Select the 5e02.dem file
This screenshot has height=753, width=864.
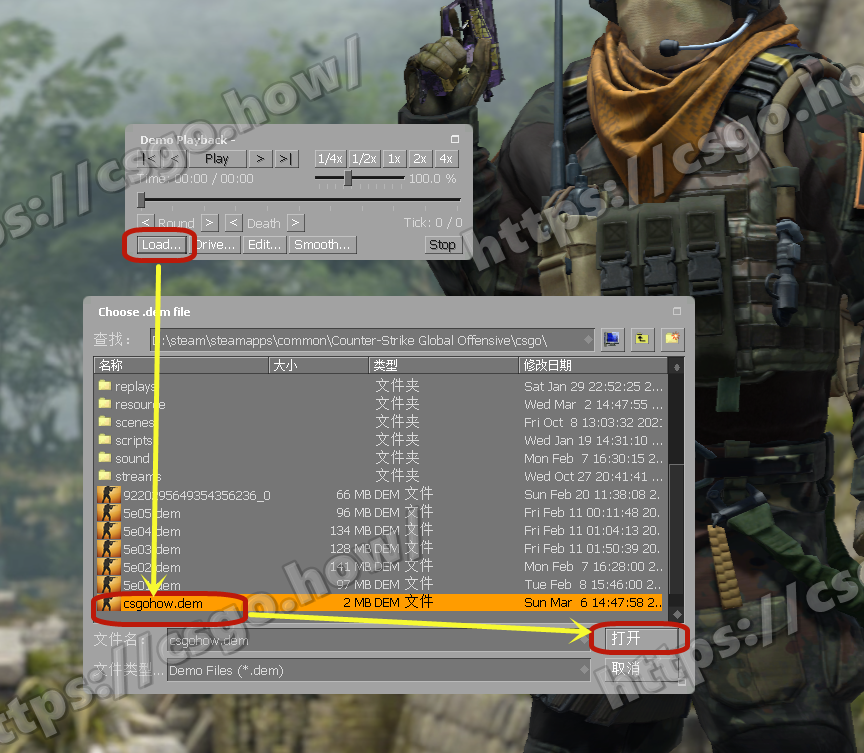(380, 567)
